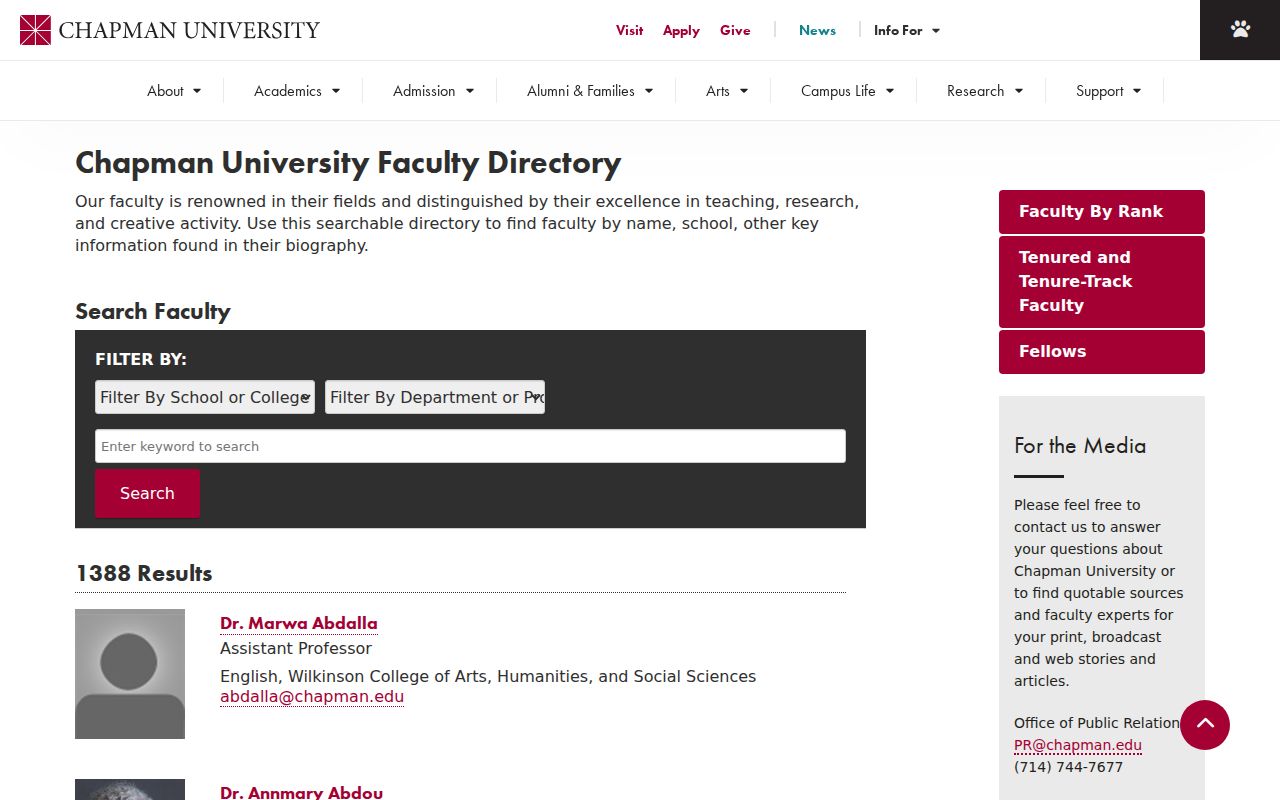1280x800 pixels.
Task: Click English, Wilkinson College department text
Action: pos(488,676)
